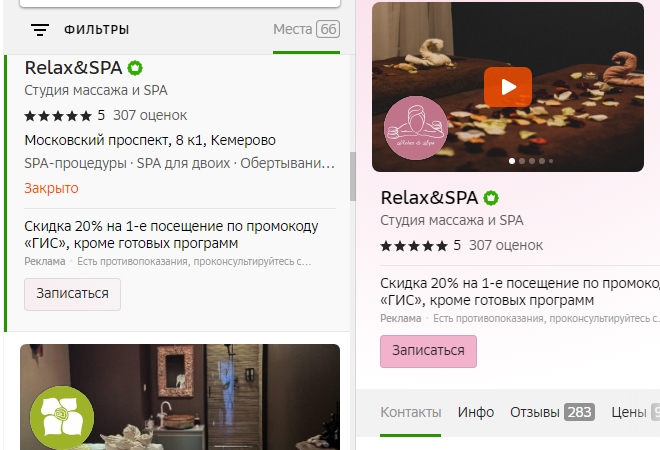Switch to the Инфо tab
Screen dimensions: 660x450
(476, 412)
